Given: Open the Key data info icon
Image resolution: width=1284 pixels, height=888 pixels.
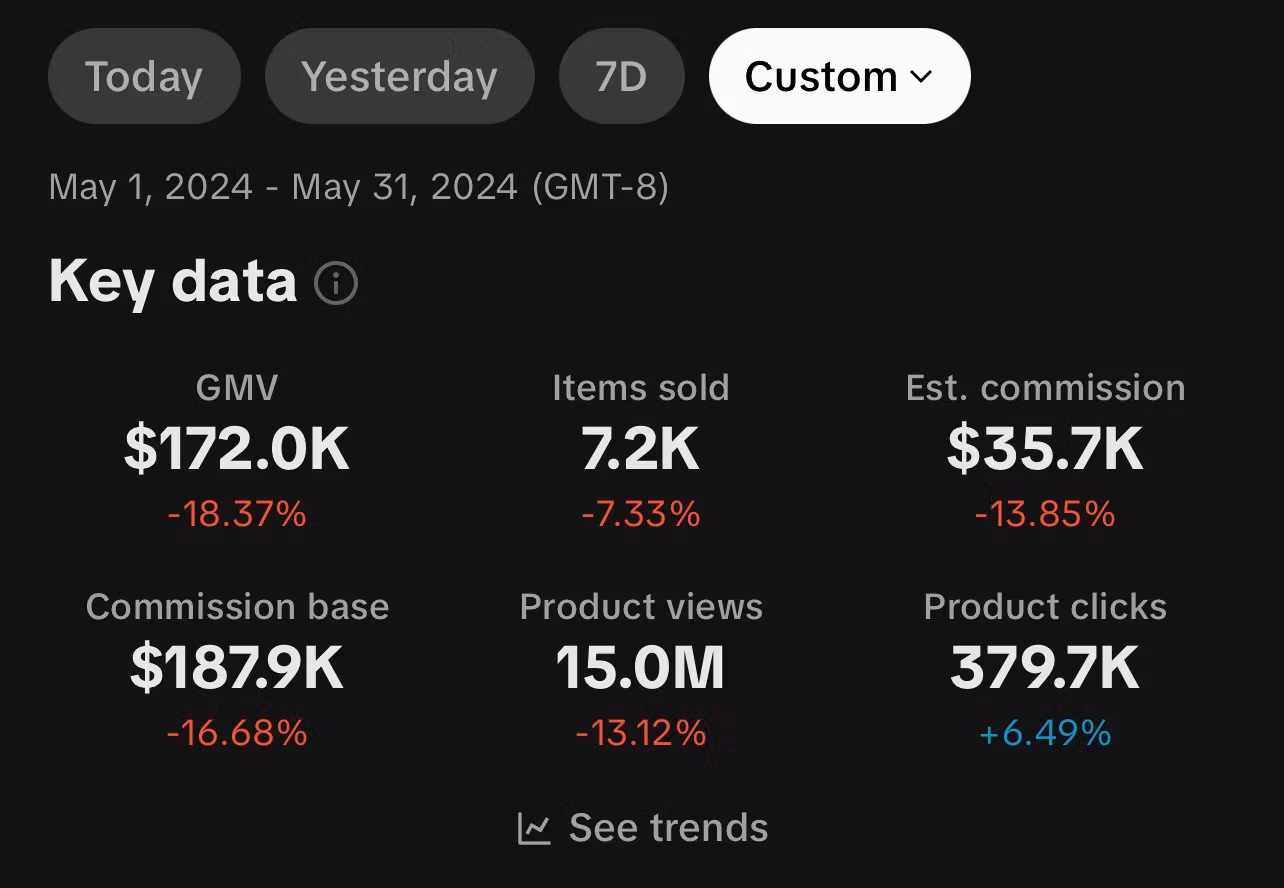Looking at the screenshot, I should coord(336,284).
